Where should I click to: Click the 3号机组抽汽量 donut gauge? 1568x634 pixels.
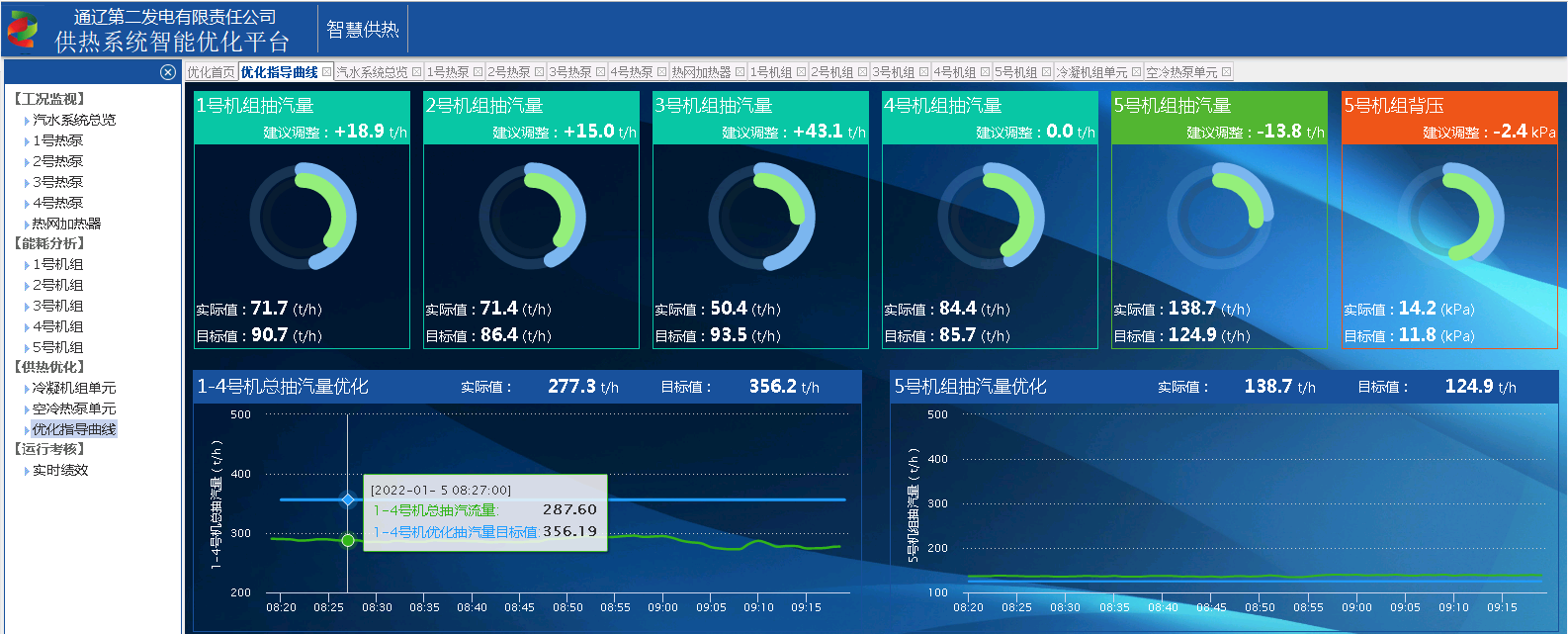[x=761, y=217]
